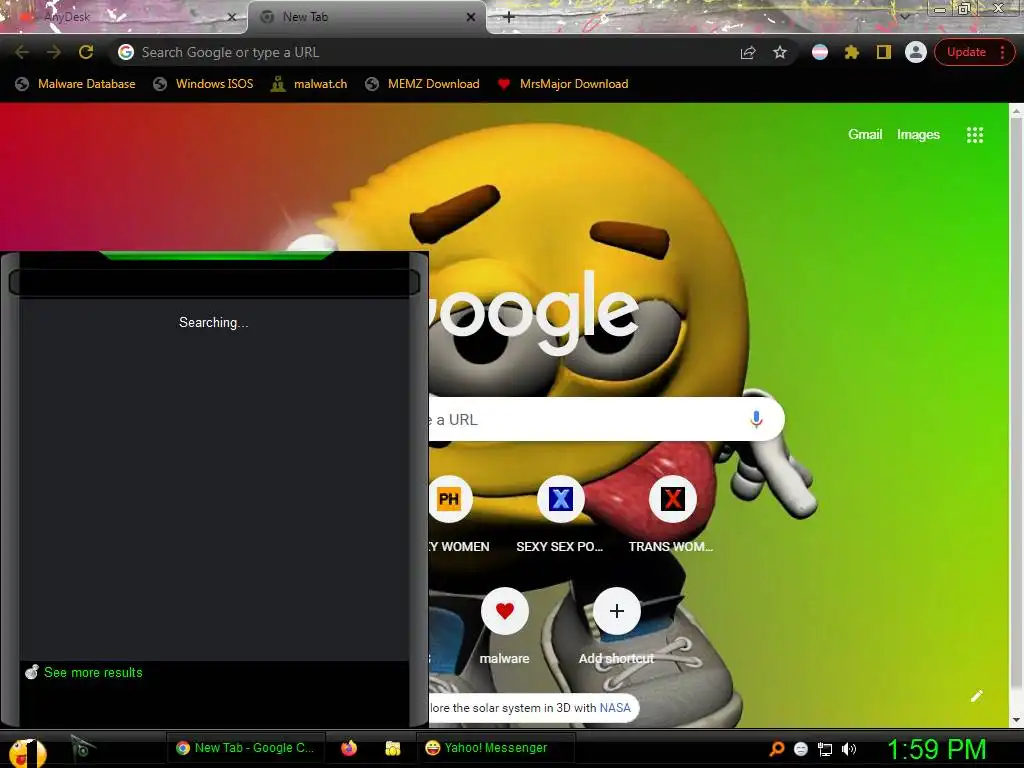Click the magnifier tray icon
Screen dimensions: 1024x768
776,749
